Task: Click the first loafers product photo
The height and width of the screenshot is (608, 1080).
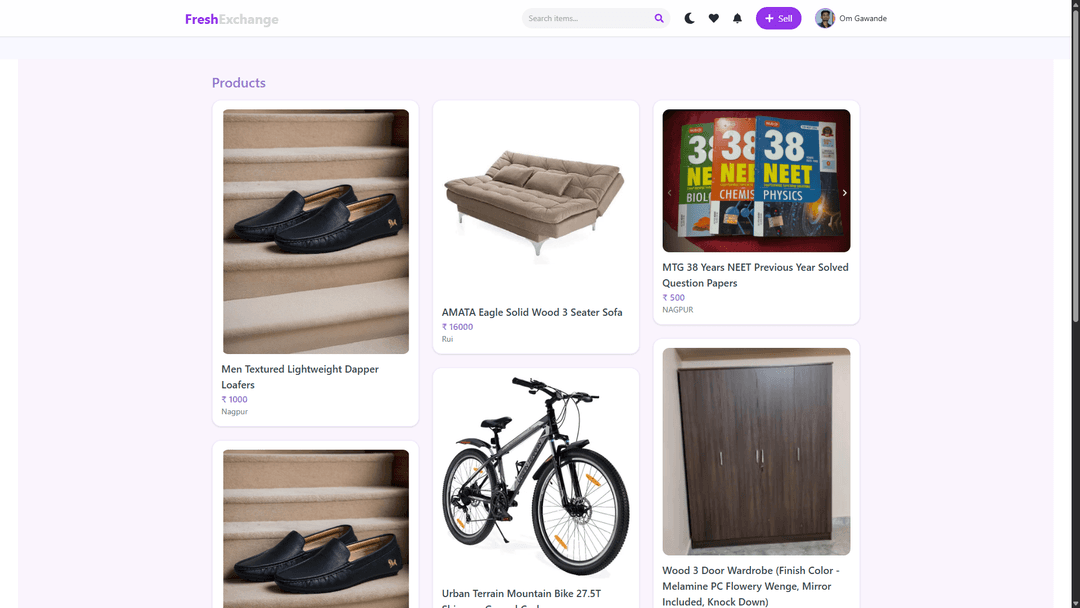Action: pyautogui.click(x=315, y=231)
